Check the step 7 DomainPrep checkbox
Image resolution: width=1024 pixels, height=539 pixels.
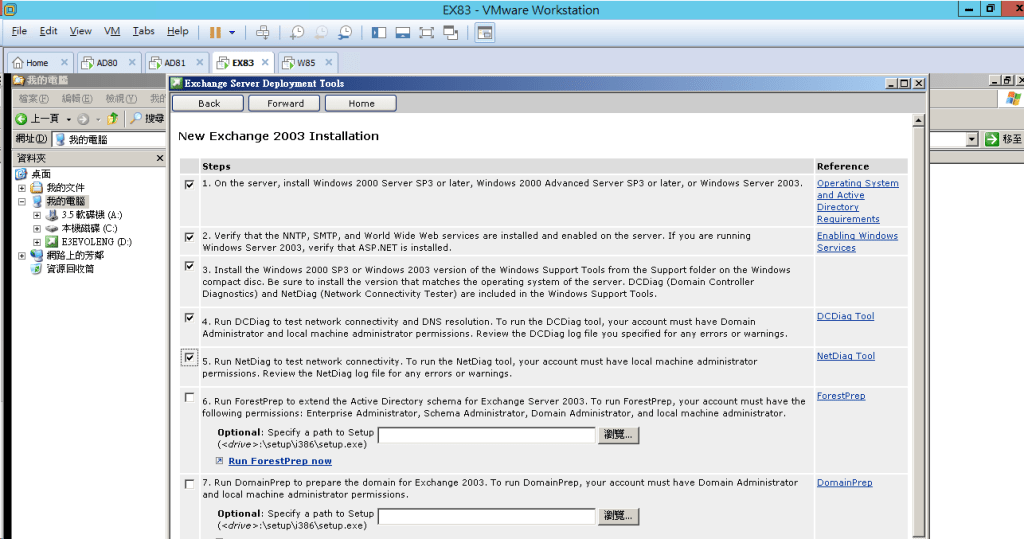click(x=190, y=484)
